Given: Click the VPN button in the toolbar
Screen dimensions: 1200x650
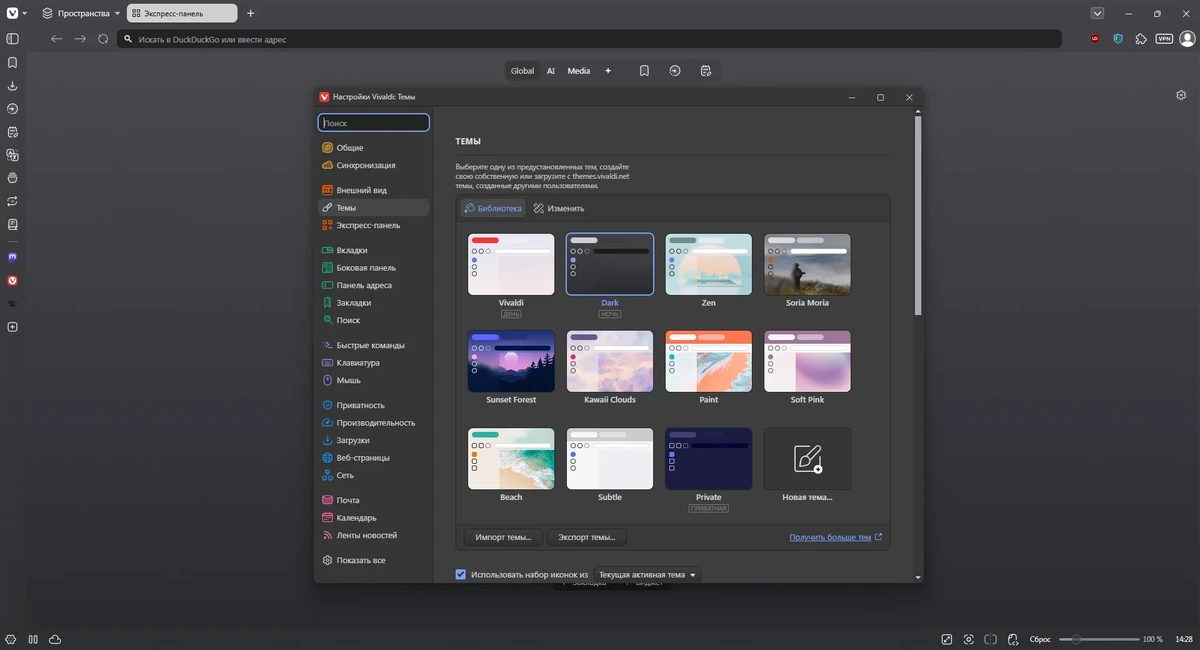Looking at the screenshot, I should click(x=1164, y=39).
